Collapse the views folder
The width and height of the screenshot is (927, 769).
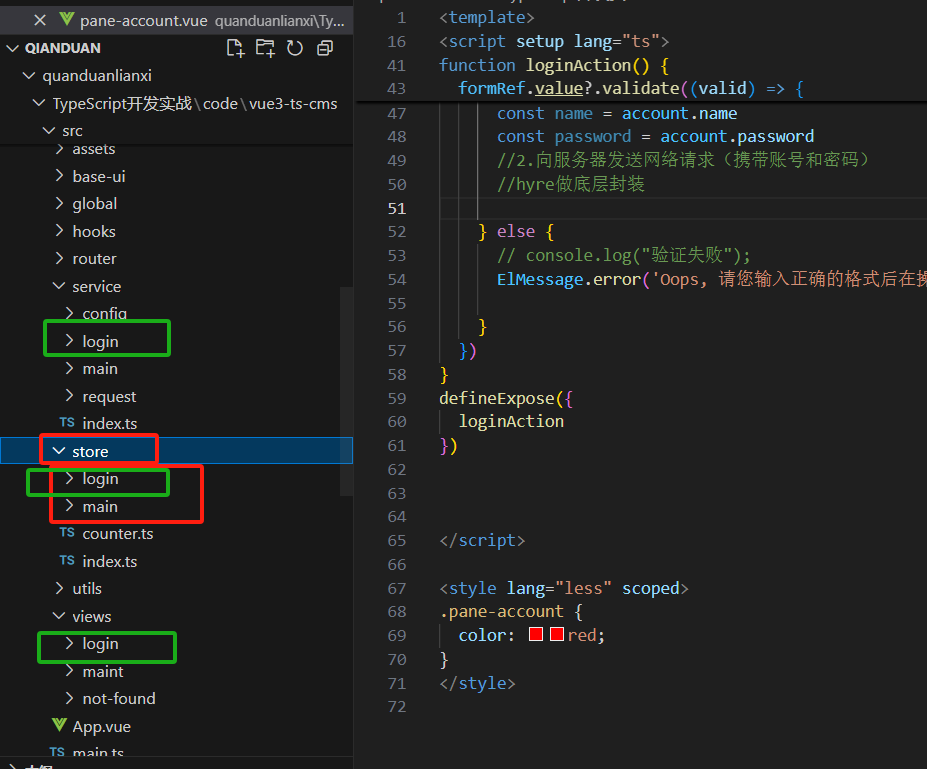point(59,616)
